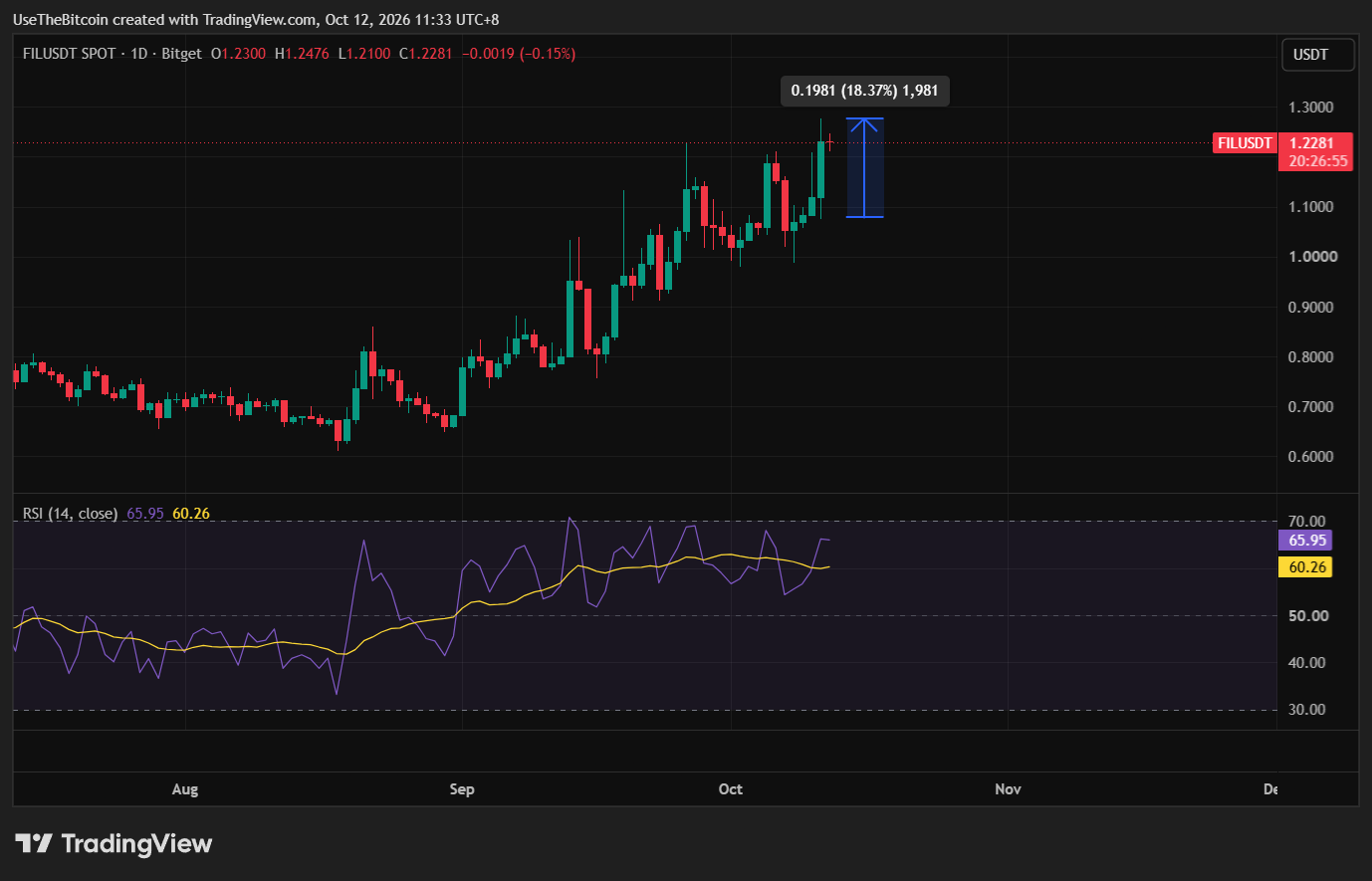Image resolution: width=1372 pixels, height=881 pixels.
Task: Click the USDT currency button
Action: click(1317, 55)
